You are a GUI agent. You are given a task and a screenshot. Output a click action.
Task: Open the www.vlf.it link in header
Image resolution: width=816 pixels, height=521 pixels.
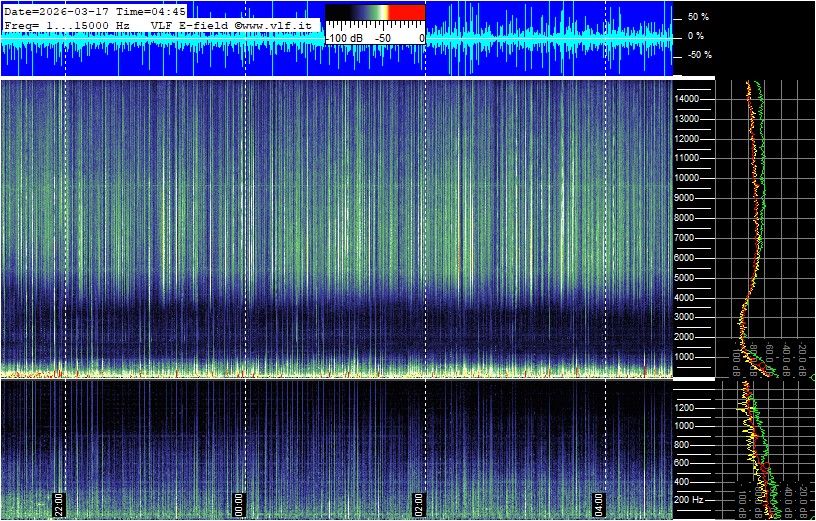(282, 24)
